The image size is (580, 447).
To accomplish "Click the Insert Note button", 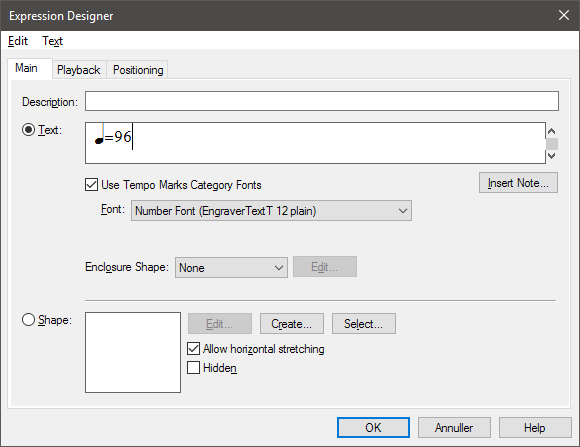I will click(x=518, y=183).
